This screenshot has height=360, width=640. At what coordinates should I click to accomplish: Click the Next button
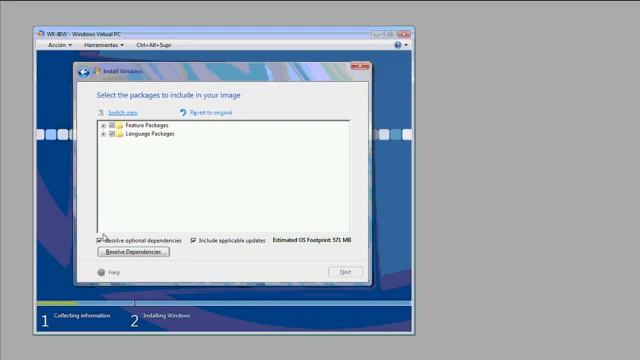(x=345, y=272)
